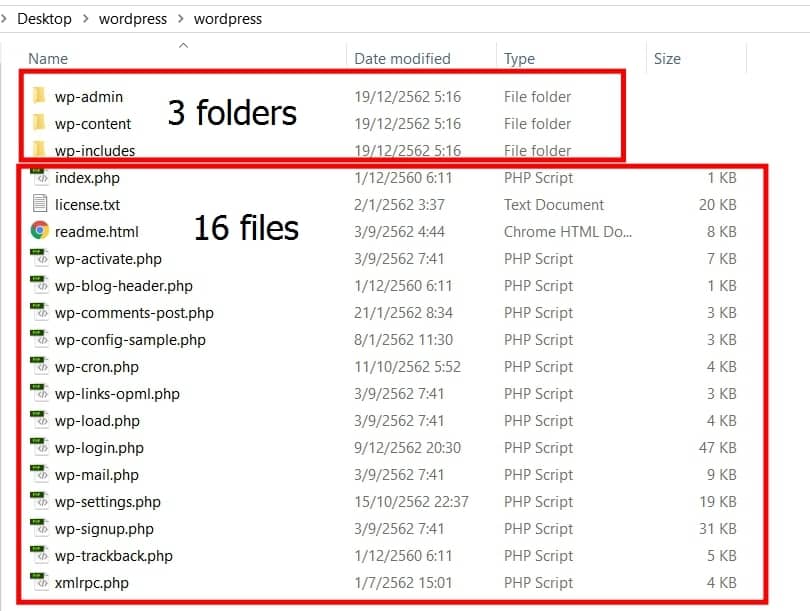Click the wp-signup.php file icon

[39, 527]
